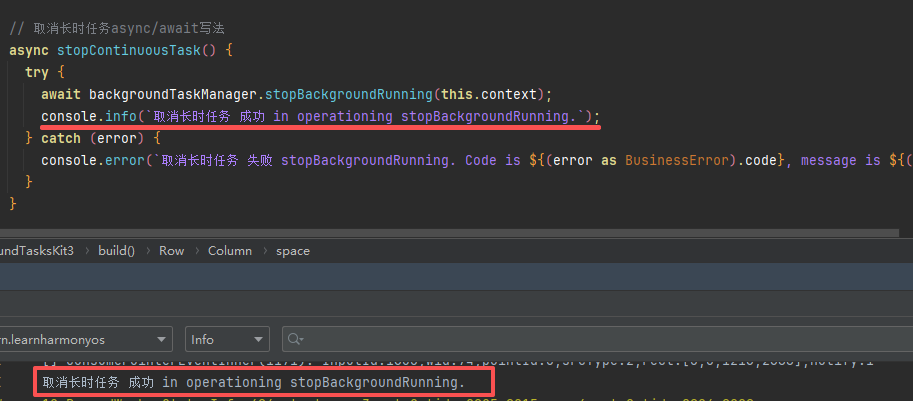The height and width of the screenshot is (401, 913).
Task: Click the async keyword
Action: click(x=29, y=50)
